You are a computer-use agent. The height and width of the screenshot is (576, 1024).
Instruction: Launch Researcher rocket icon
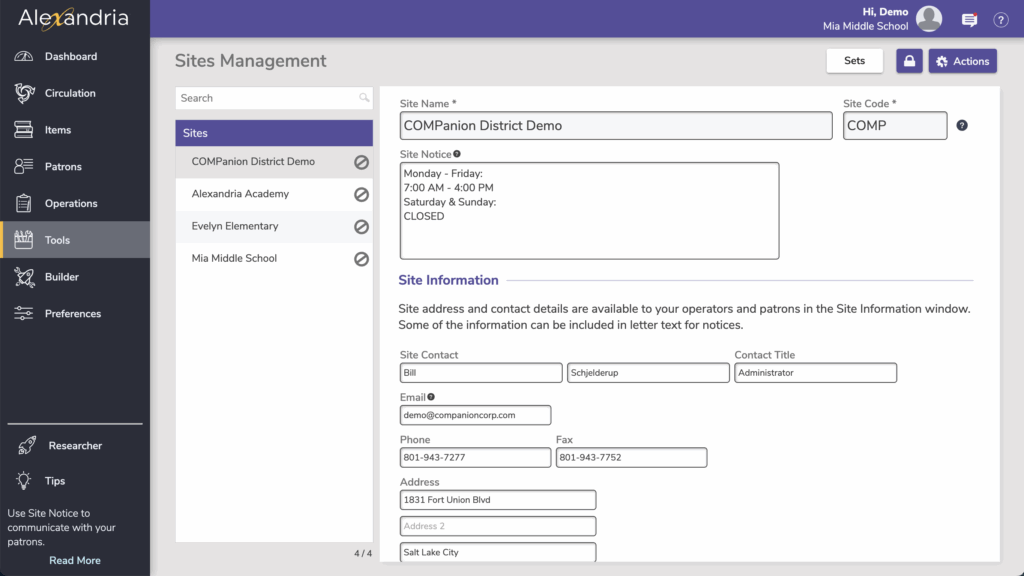[27, 445]
